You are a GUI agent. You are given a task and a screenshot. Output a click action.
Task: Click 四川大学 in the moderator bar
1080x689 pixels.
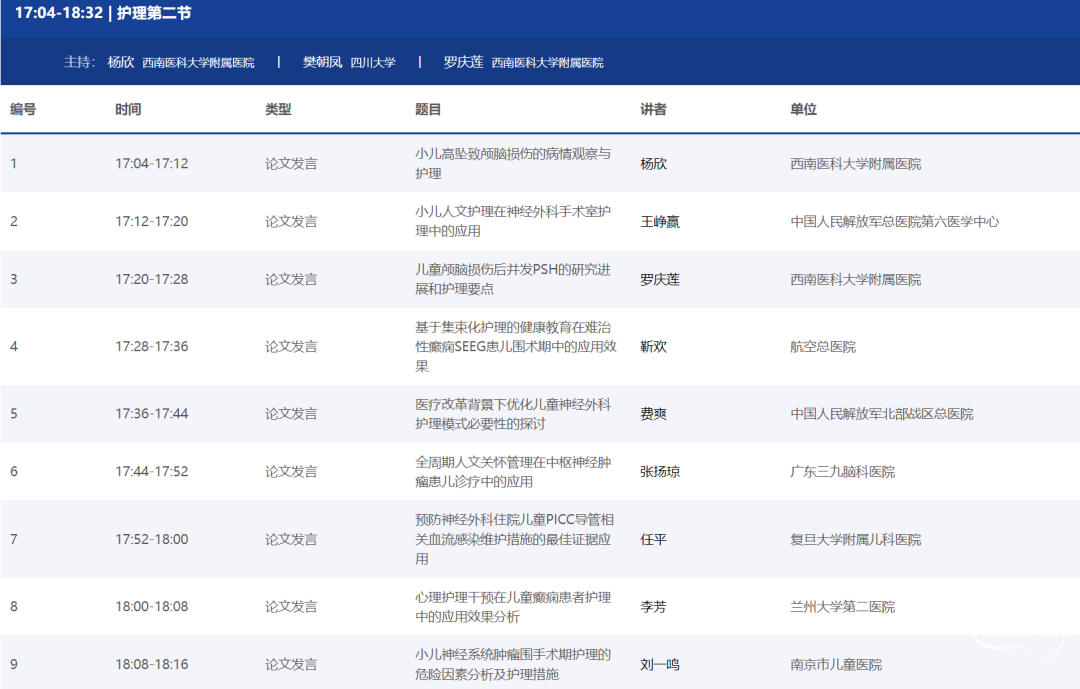tap(373, 63)
